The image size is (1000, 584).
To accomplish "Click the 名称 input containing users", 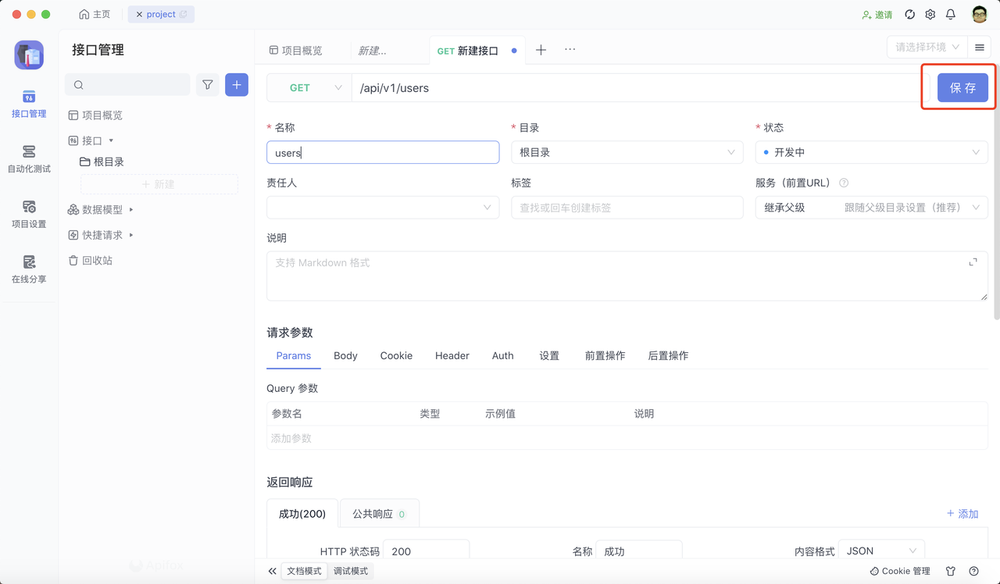I will click(x=383, y=152).
